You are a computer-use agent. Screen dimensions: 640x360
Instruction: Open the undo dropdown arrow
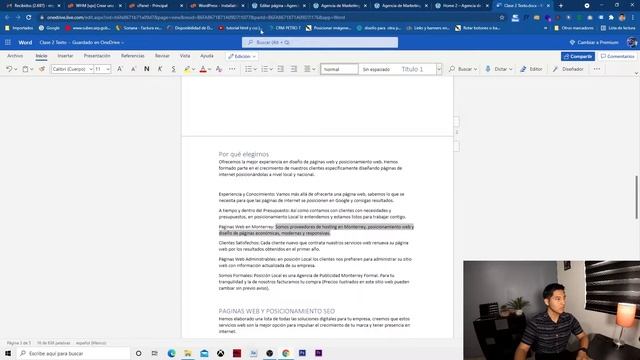(x=16, y=69)
